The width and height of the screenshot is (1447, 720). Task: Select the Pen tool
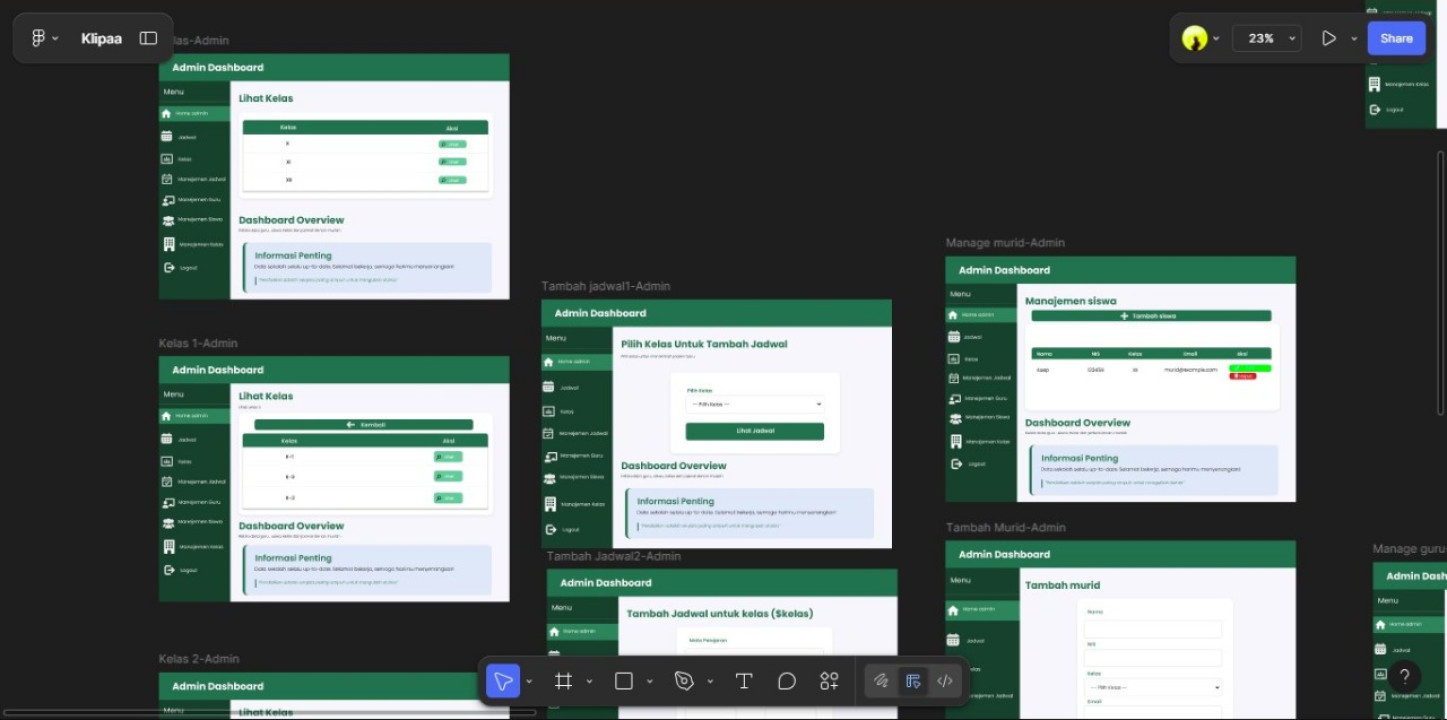click(x=684, y=681)
